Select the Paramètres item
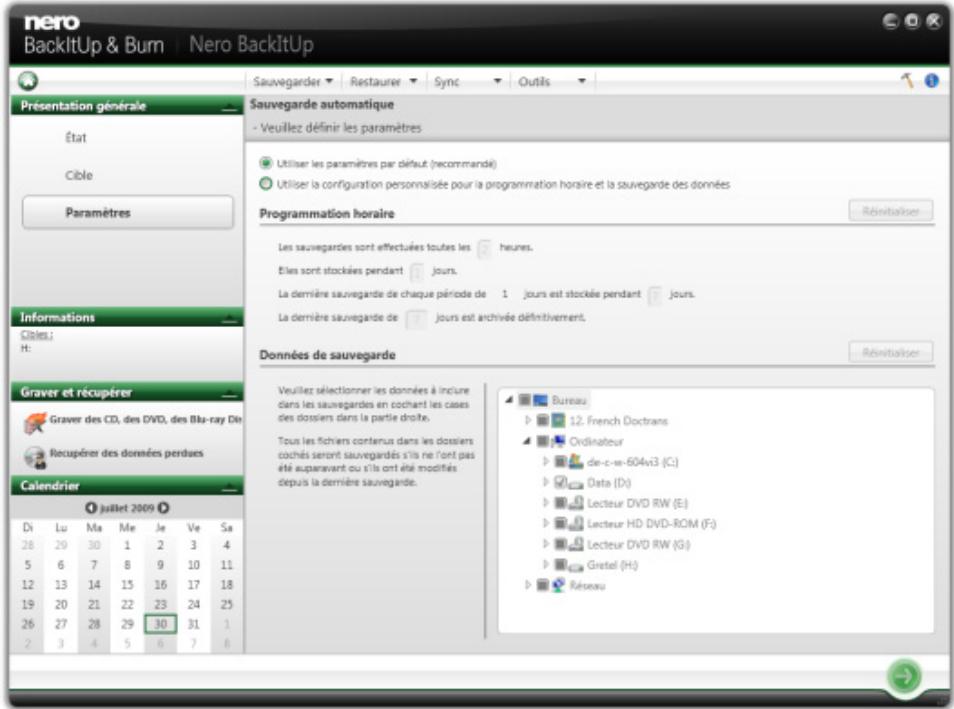This screenshot has height=709, width=954. pyautogui.click(x=128, y=212)
